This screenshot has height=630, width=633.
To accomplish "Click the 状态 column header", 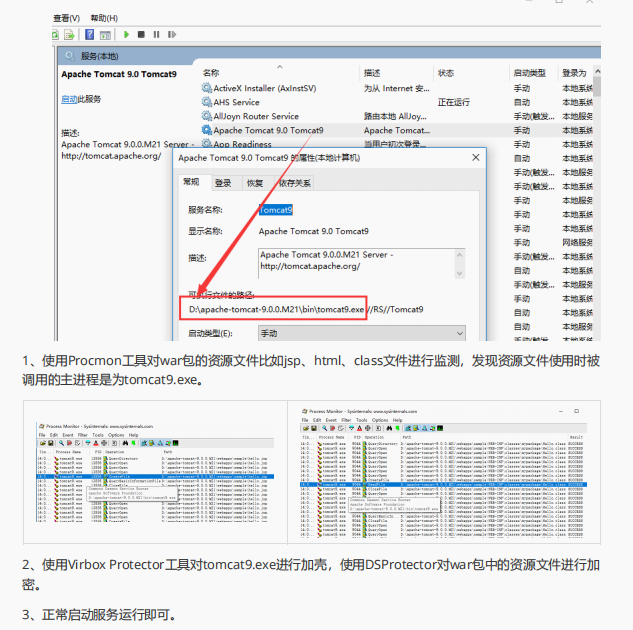I will (446, 73).
